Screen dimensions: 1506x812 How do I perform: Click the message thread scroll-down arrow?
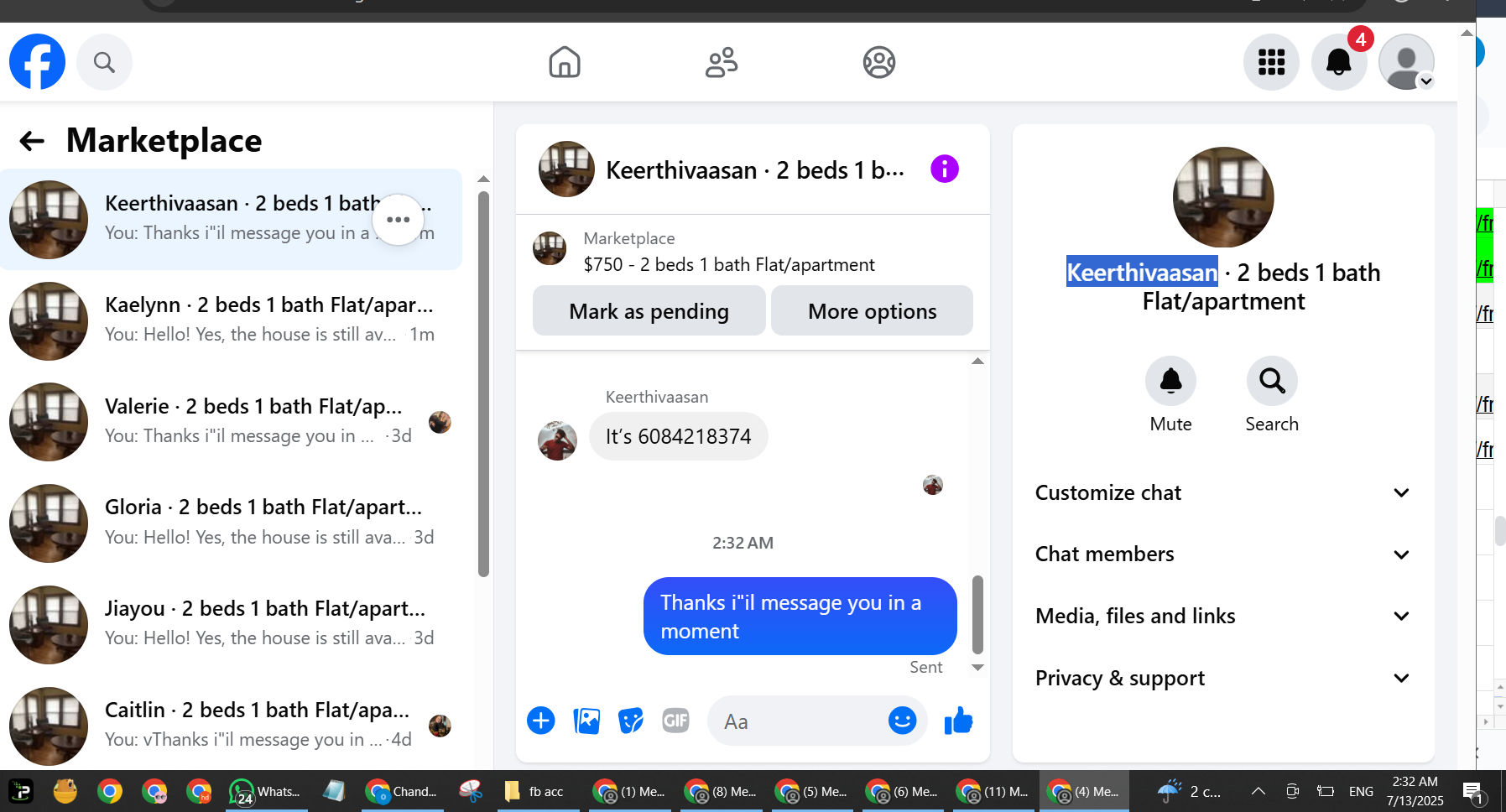tap(977, 668)
